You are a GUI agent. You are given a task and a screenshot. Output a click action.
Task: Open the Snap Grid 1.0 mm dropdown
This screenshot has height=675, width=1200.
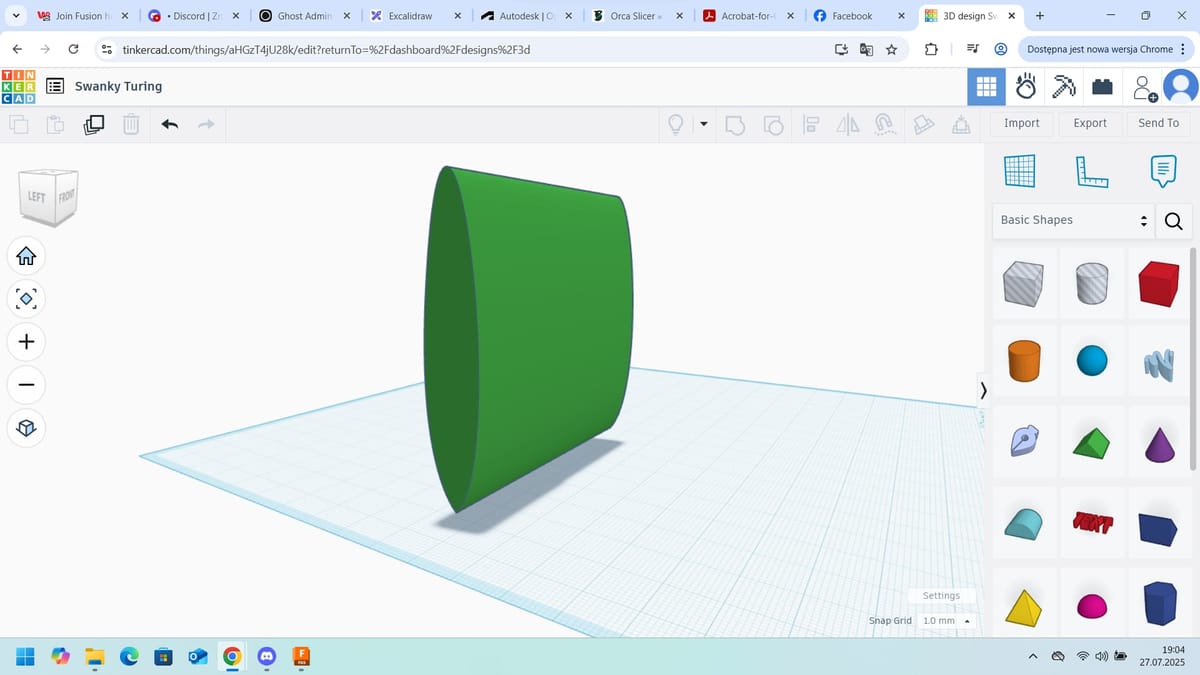pos(947,621)
